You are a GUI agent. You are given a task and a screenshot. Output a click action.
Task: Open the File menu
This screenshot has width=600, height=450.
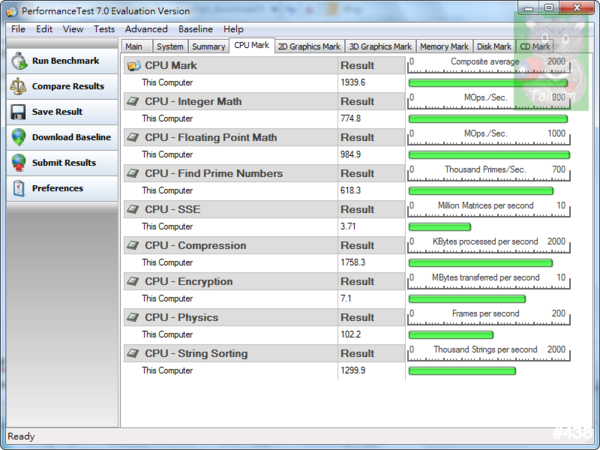tap(18, 29)
